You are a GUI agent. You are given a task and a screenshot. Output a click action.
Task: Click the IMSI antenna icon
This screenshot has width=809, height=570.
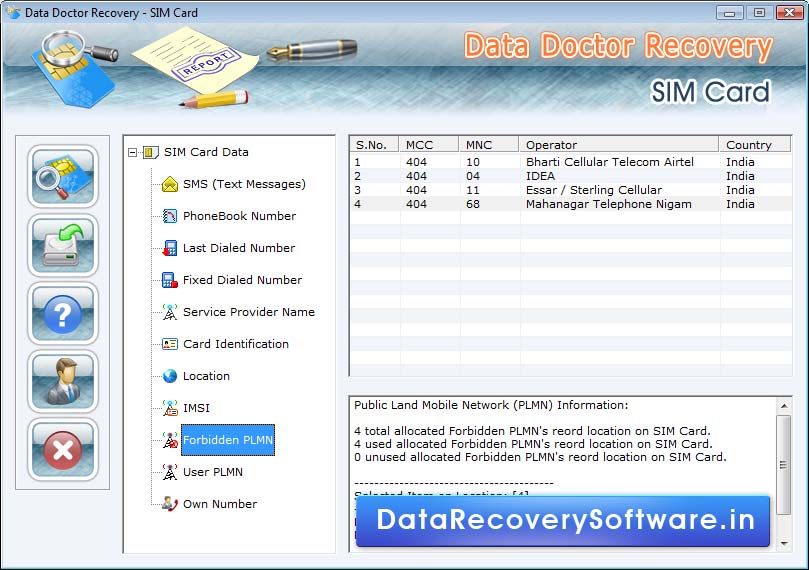coord(170,408)
